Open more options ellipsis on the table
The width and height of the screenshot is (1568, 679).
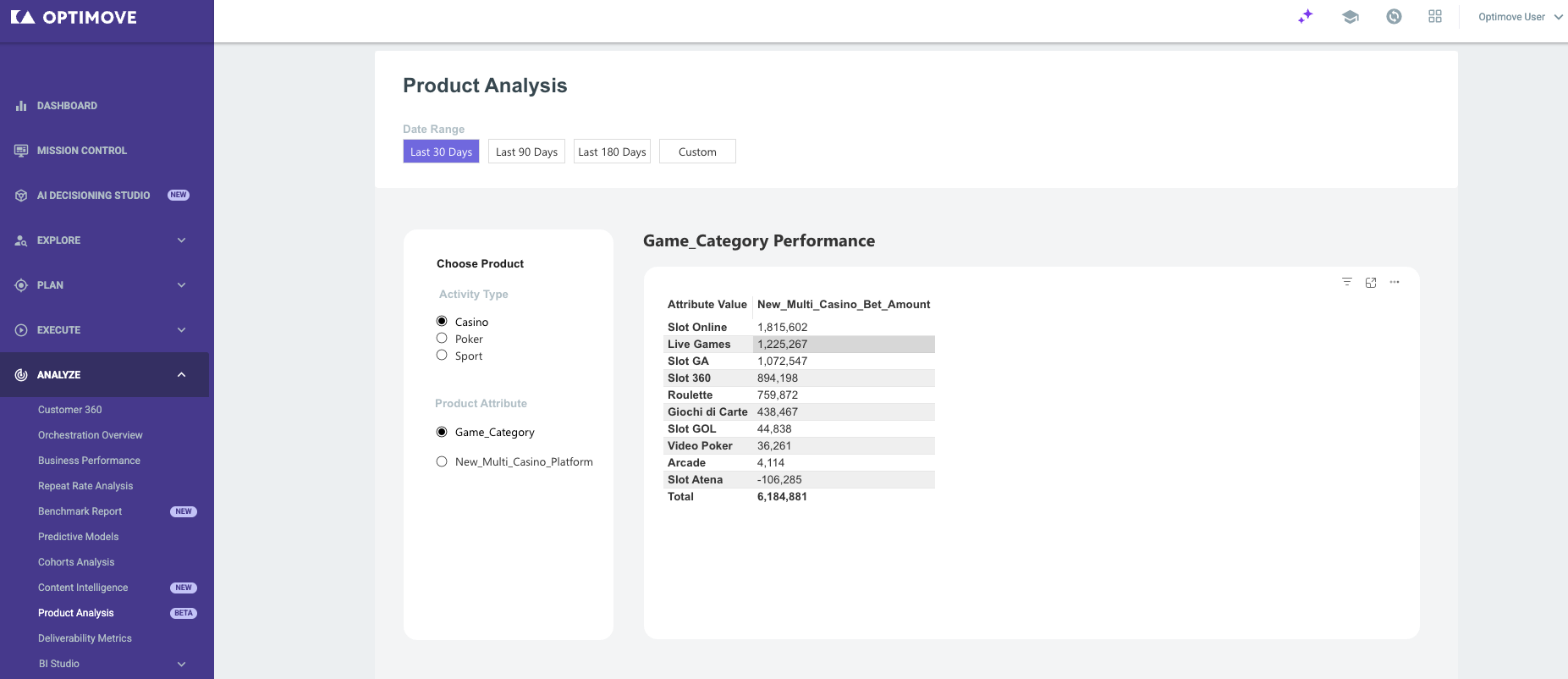point(1395,282)
